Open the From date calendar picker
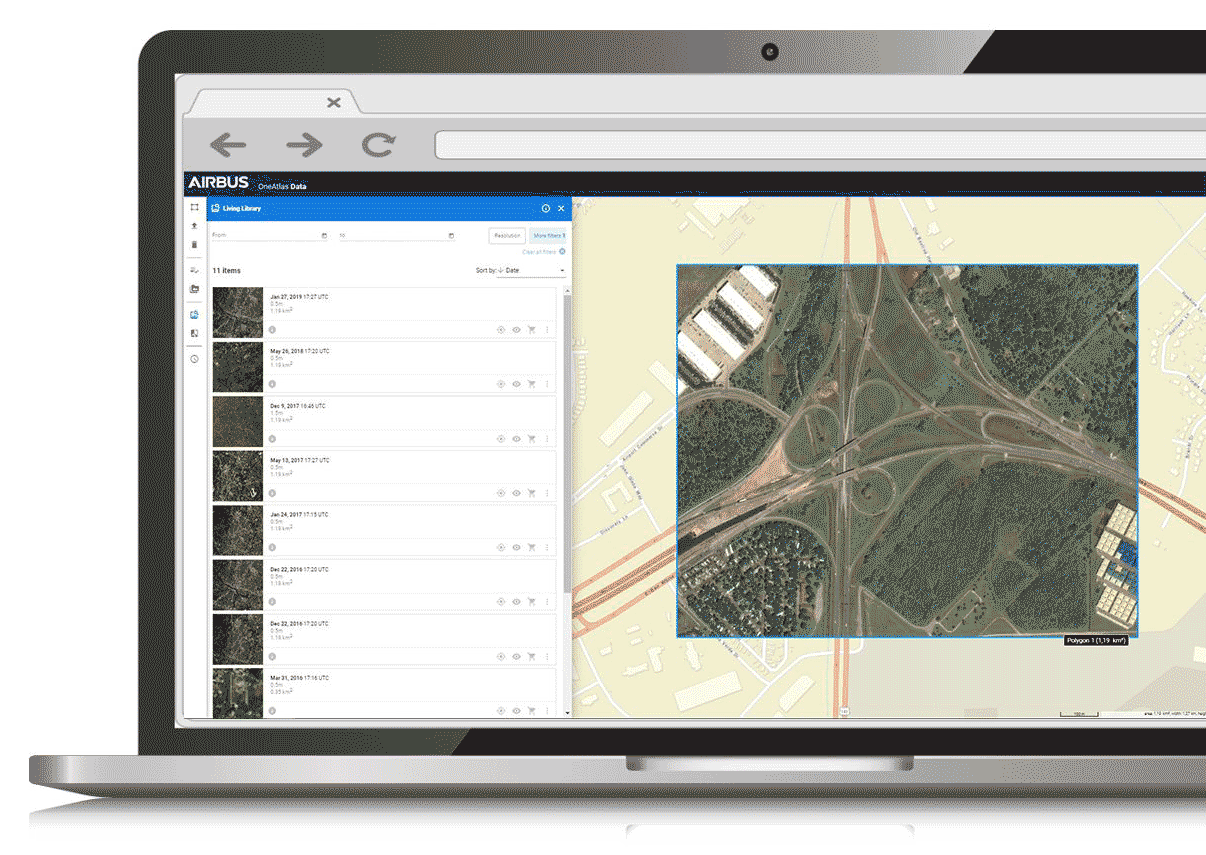This screenshot has width=1206, height=855. pos(324,236)
